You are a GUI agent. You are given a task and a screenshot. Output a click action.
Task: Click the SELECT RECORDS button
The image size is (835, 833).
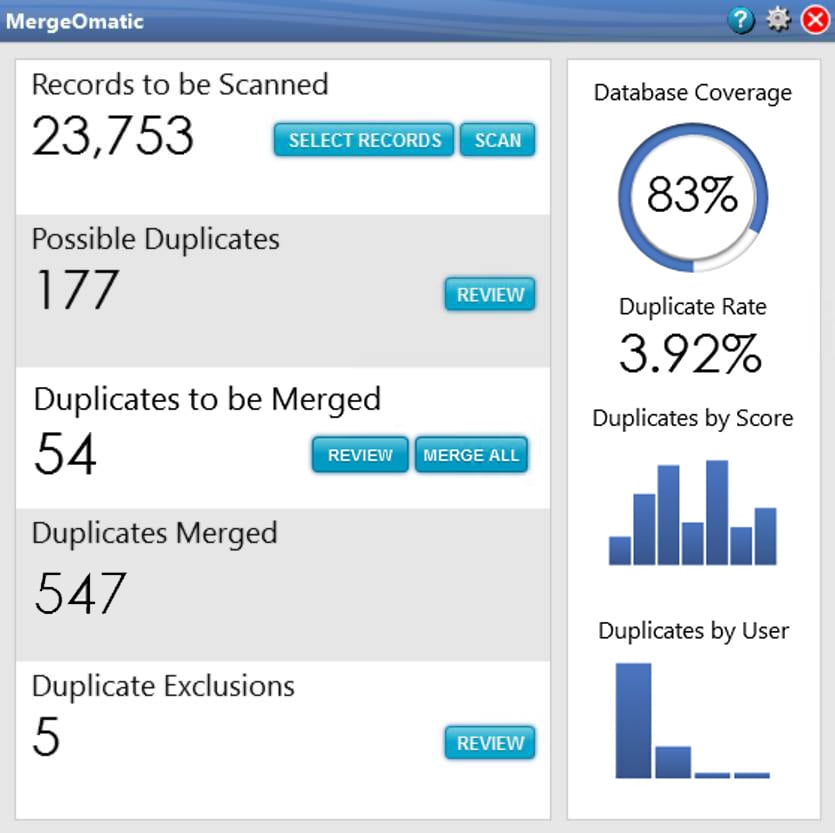[362, 140]
